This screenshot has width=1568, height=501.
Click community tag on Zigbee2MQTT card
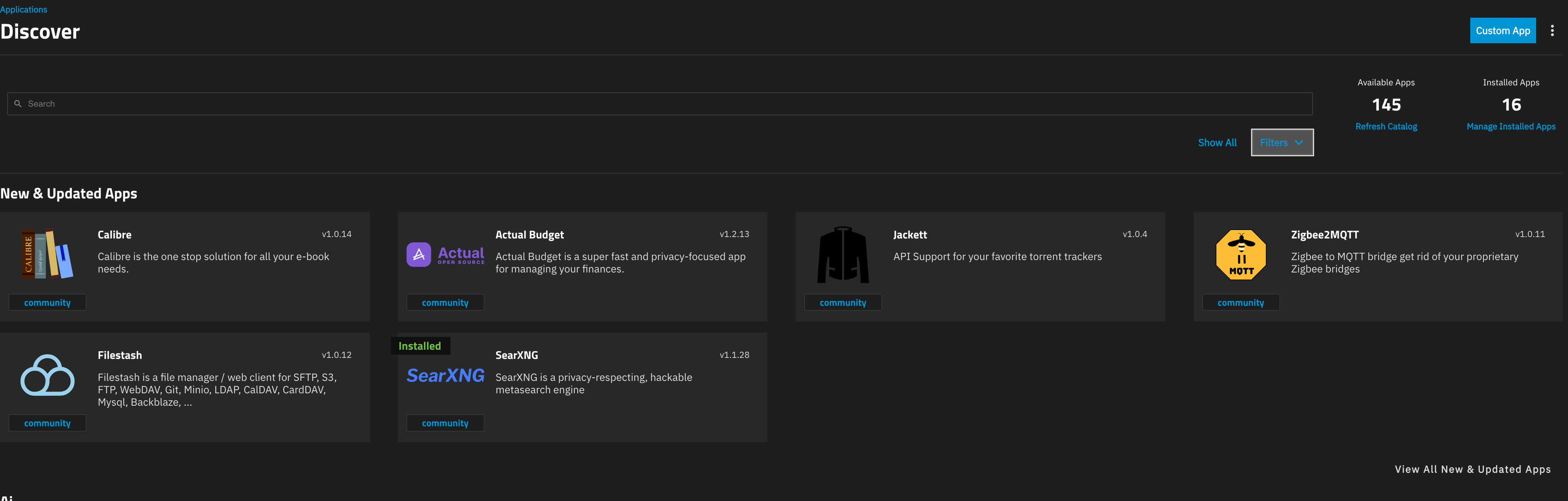pos(1240,303)
